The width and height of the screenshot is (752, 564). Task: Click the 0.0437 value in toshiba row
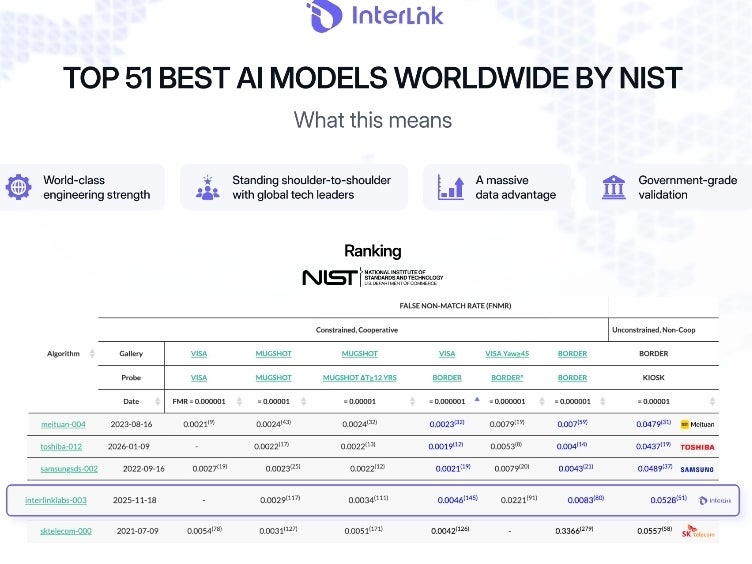[653, 446]
